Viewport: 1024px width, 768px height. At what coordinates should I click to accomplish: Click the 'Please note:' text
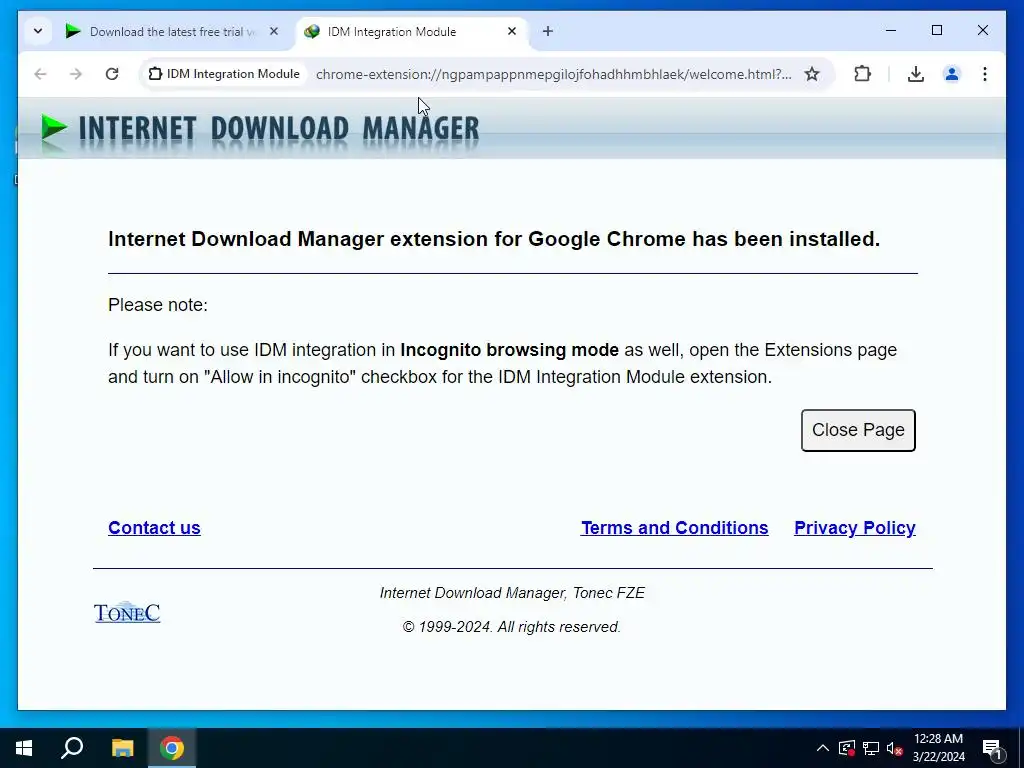pyautogui.click(x=158, y=305)
